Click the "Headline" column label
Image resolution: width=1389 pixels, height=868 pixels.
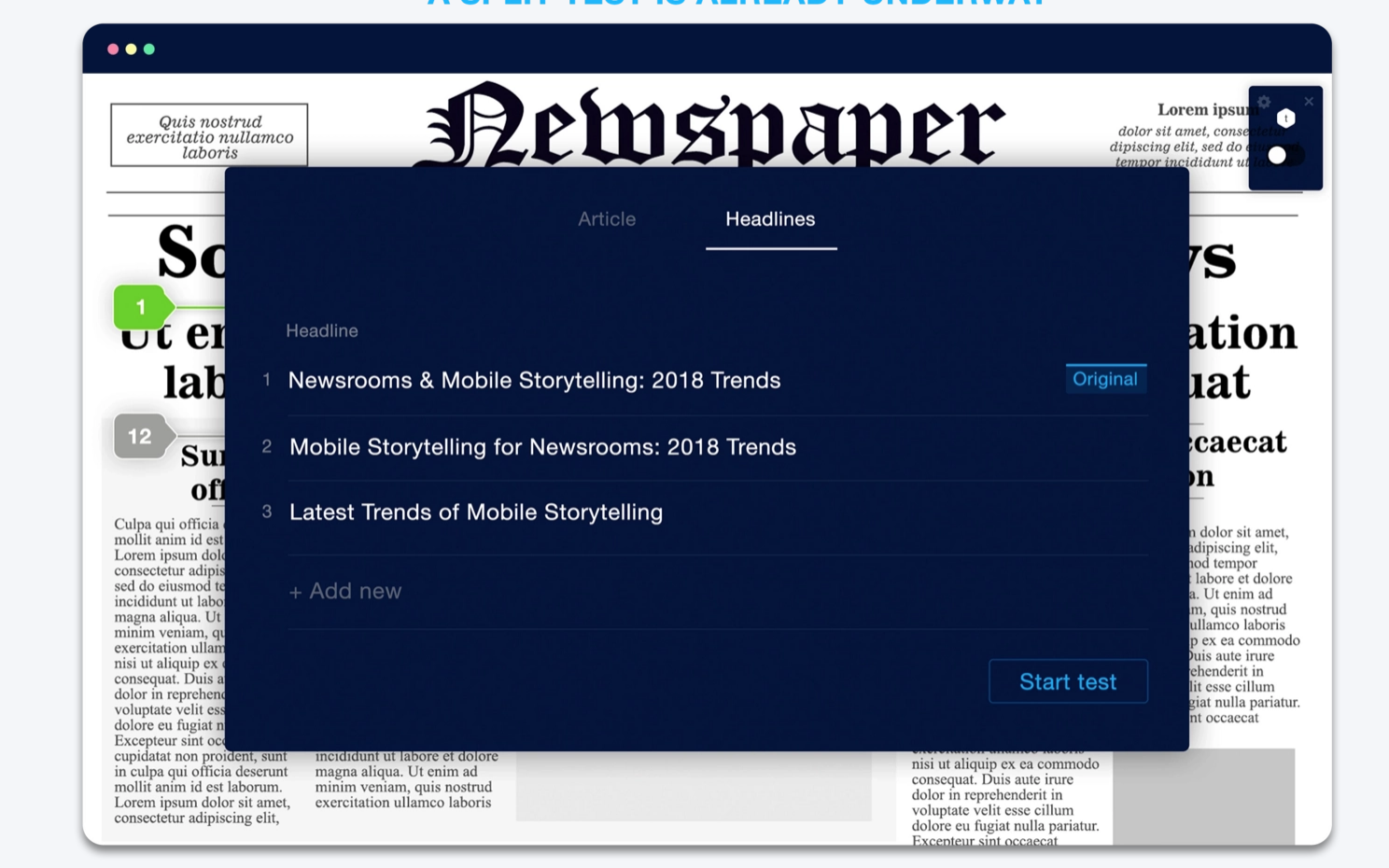pos(322,330)
